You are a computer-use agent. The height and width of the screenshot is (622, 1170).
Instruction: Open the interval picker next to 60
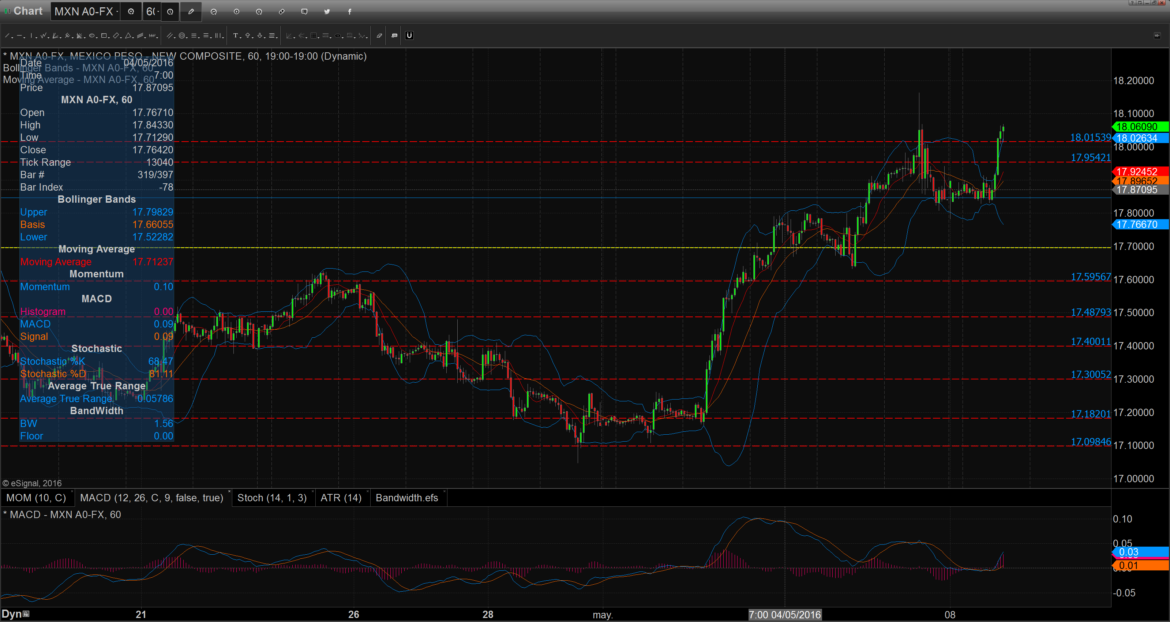point(170,12)
